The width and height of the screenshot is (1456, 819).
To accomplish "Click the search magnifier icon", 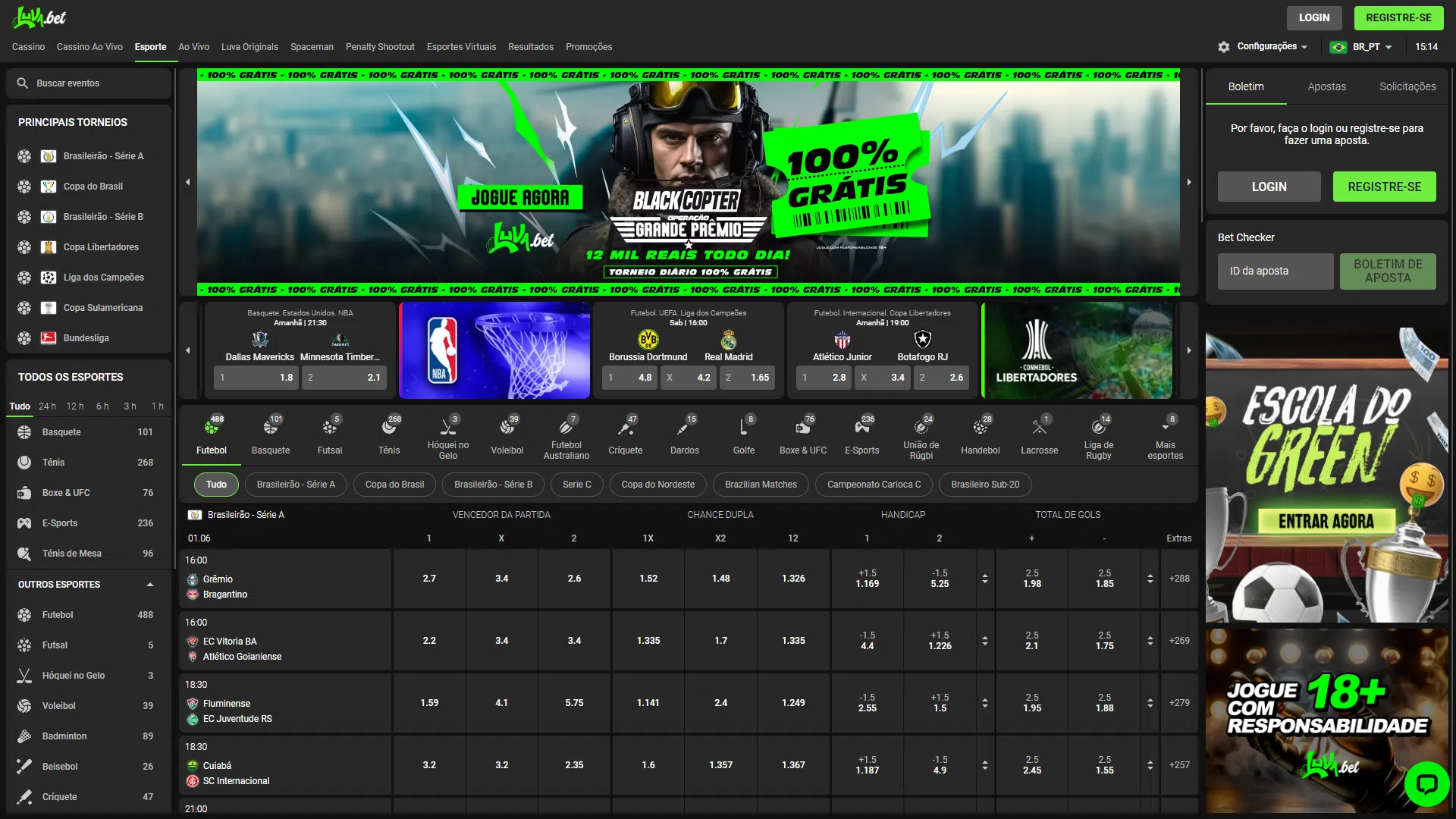I will [x=23, y=83].
